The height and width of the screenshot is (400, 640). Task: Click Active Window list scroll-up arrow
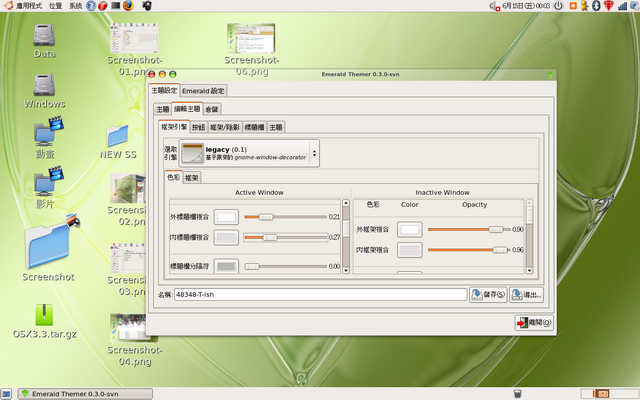346,203
